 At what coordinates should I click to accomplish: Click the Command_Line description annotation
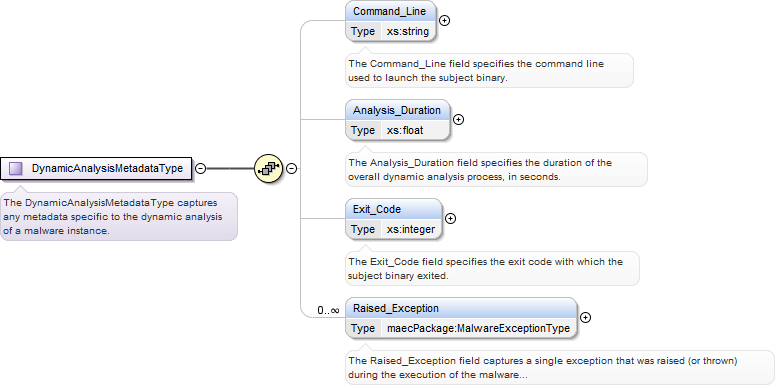pyautogui.click(x=489, y=71)
